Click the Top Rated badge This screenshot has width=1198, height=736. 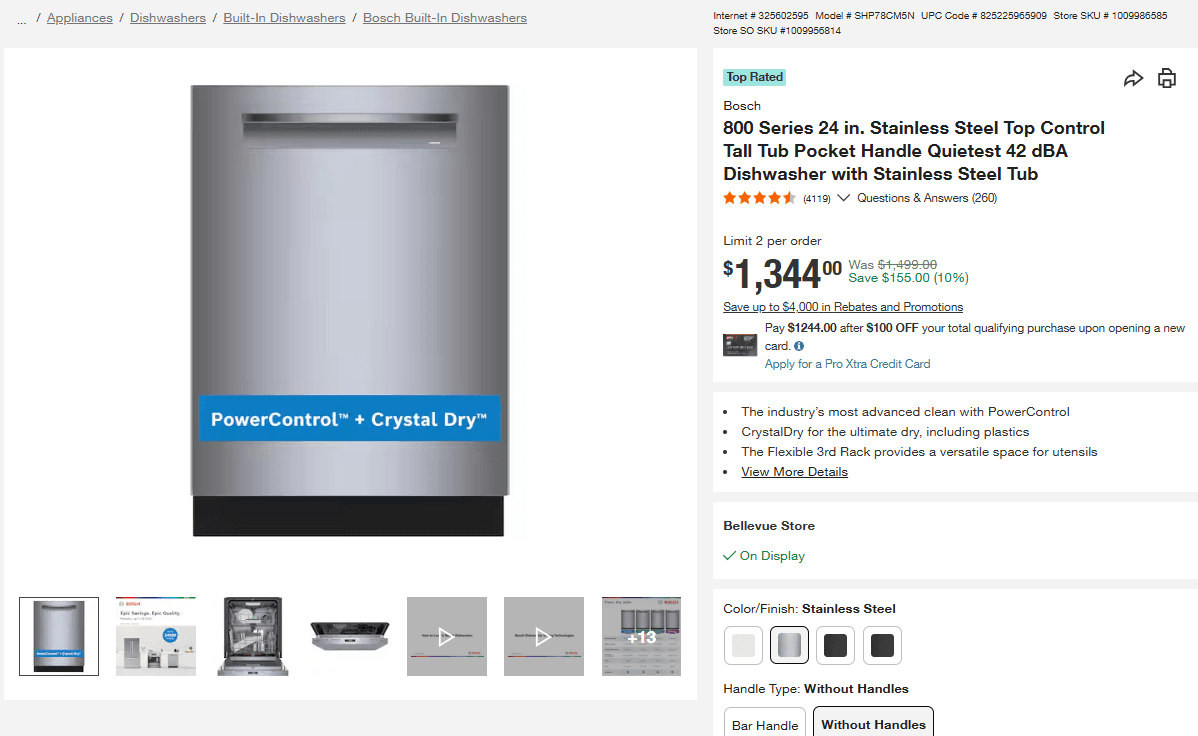[754, 77]
